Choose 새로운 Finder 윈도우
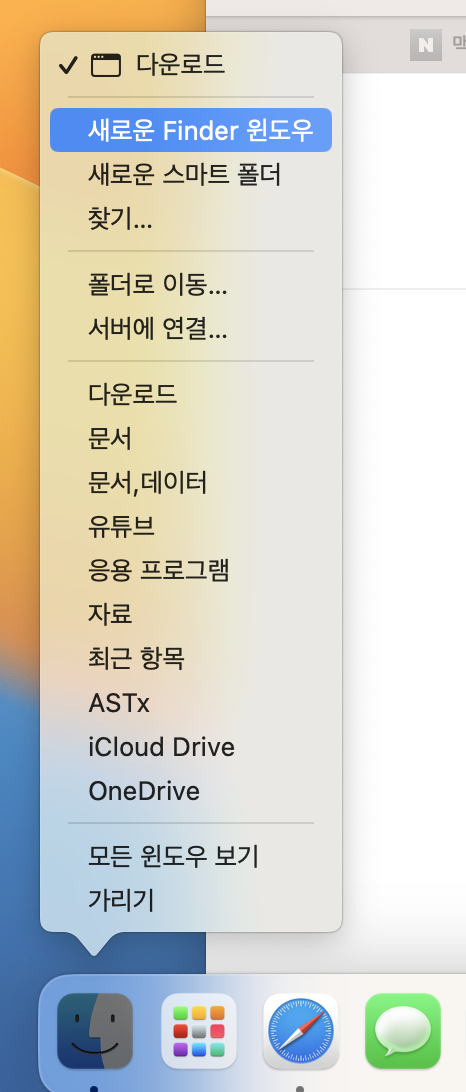The image size is (466, 1092). click(191, 130)
